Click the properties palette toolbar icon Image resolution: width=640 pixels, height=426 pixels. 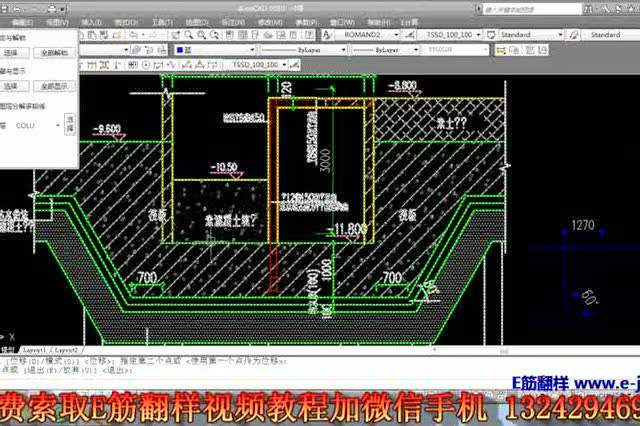point(230,35)
